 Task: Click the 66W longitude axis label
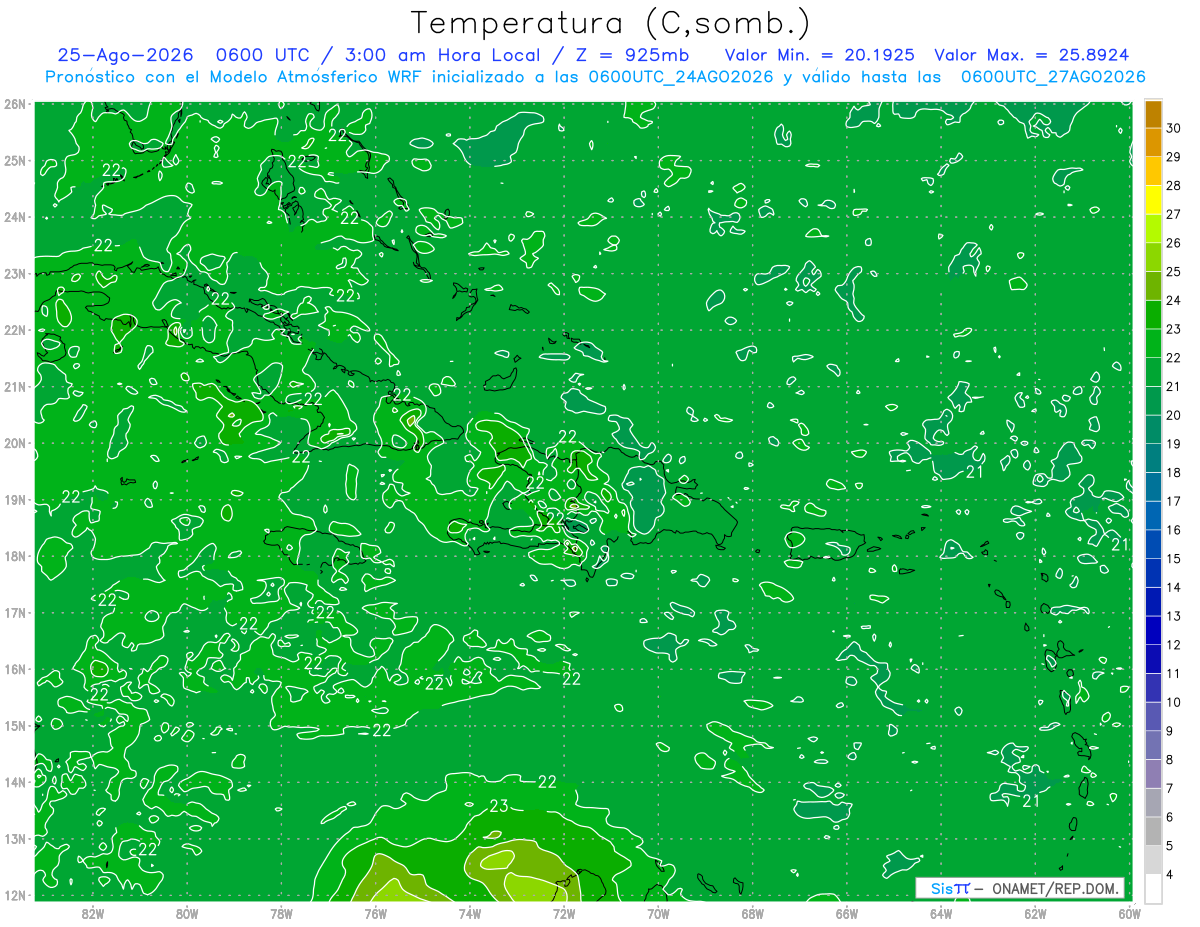click(847, 912)
